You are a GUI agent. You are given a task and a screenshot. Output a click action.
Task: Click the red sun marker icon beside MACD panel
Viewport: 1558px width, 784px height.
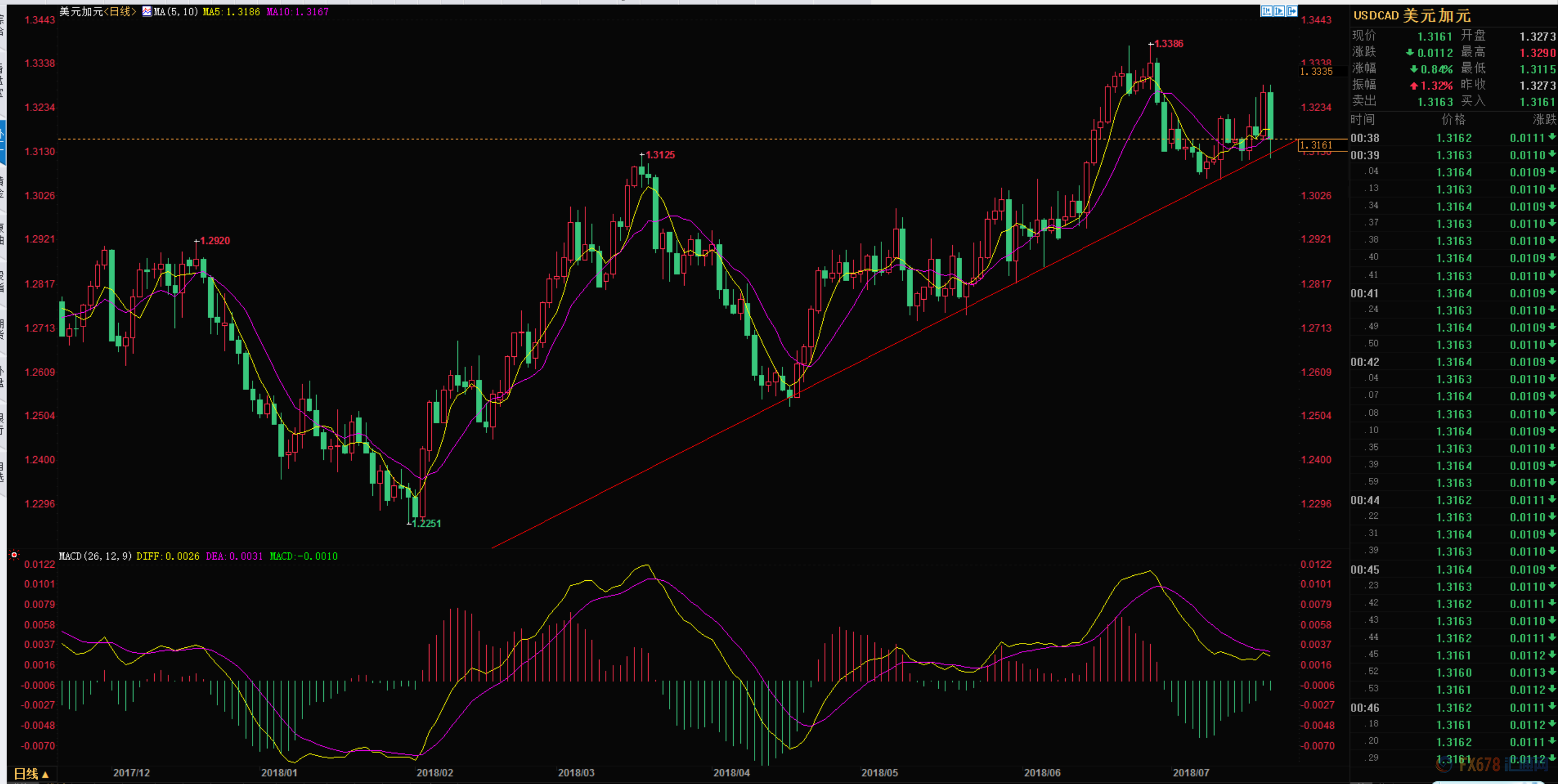click(14, 554)
